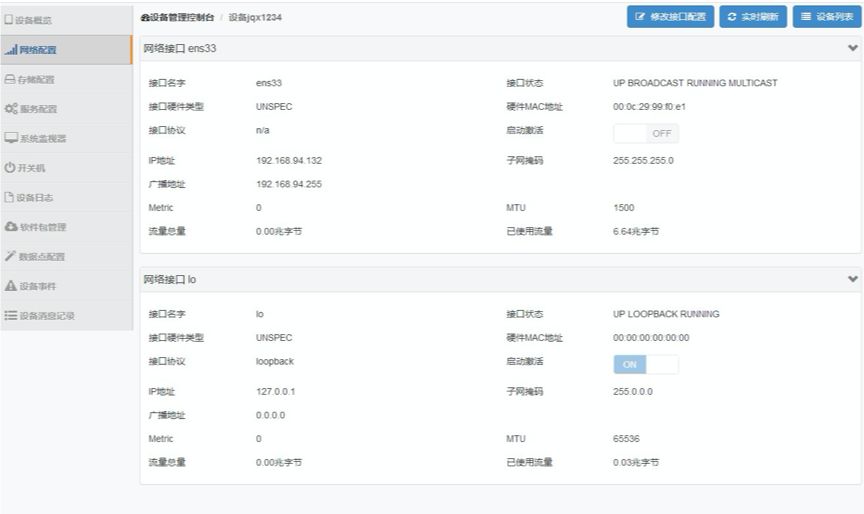Screen dimensions: 864x514
Task: Click the 设备列表 button
Action: tap(827, 17)
